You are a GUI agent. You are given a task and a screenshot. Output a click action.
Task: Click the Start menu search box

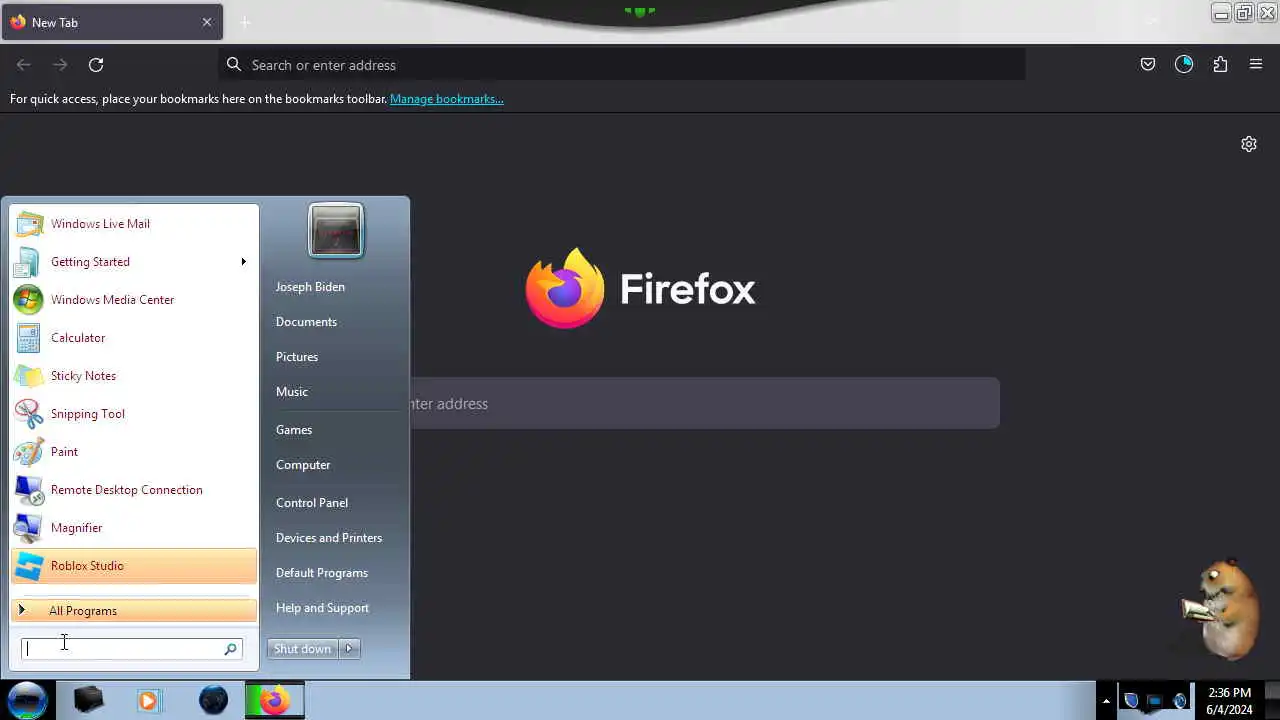point(132,649)
